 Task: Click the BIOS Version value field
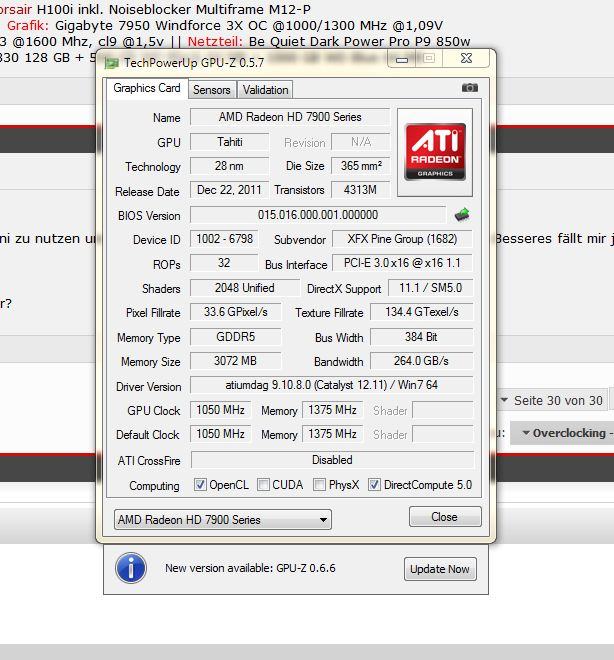(x=318, y=215)
